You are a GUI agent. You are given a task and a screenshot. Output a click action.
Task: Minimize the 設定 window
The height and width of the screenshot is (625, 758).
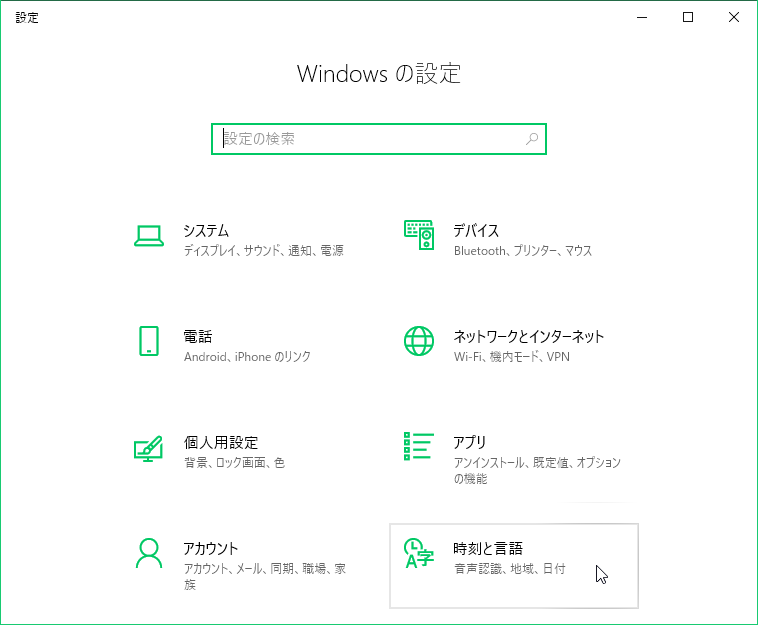click(642, 17)
